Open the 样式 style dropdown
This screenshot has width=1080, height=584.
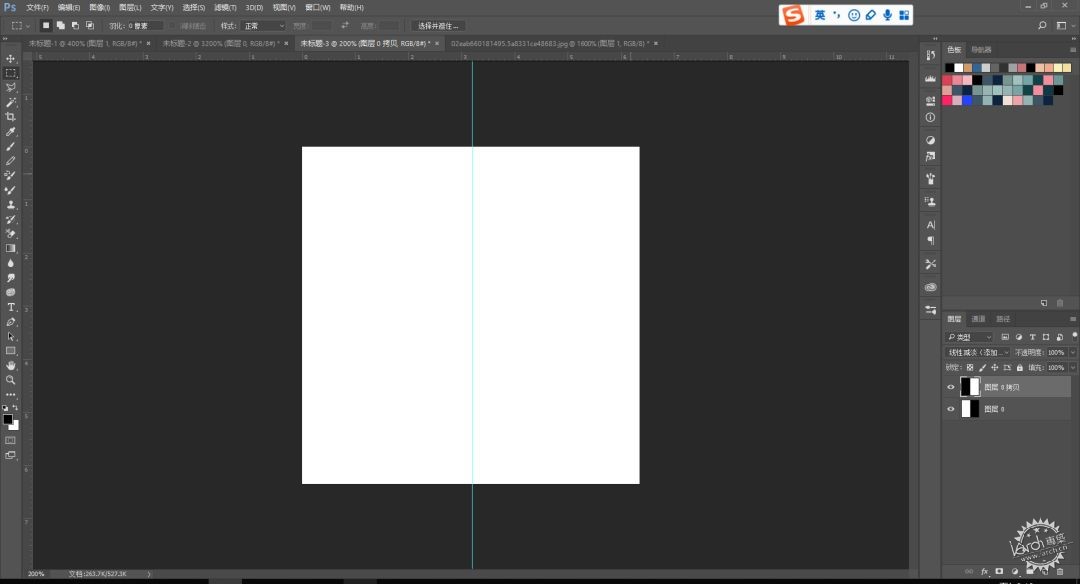(x=264, y=25)
